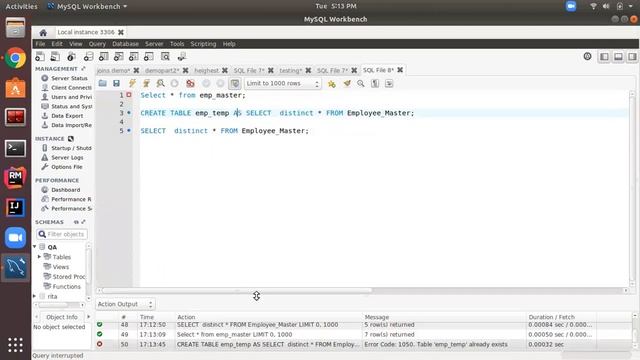Click the find magnifier icon in the editor toolbar
This screenshot has height=360, width=640.
tap(361, 83)
